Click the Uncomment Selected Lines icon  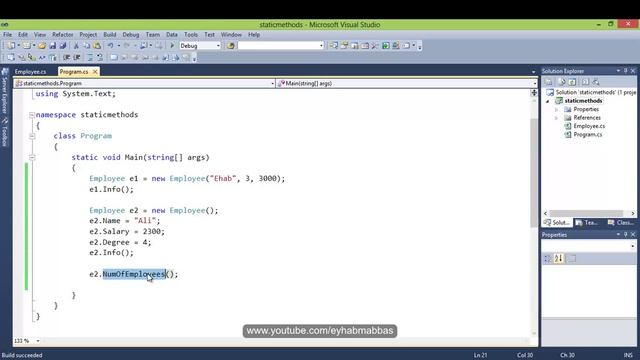point(100,58)
